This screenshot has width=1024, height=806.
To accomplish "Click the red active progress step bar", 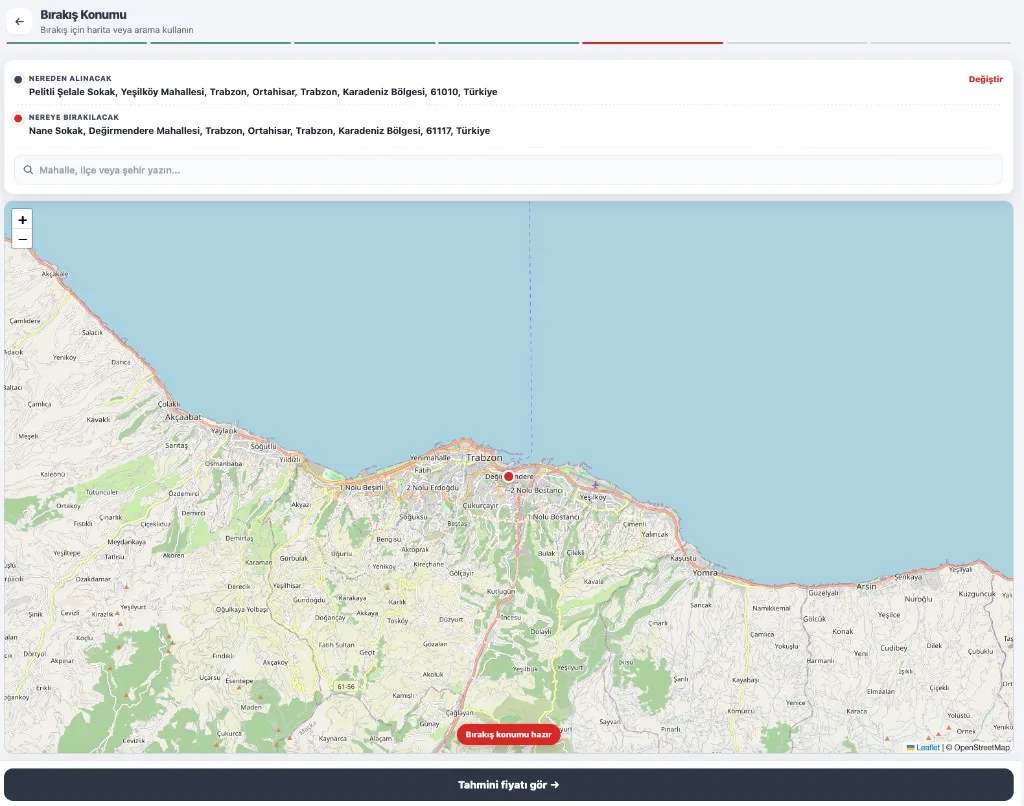I will tap(652, 43).
